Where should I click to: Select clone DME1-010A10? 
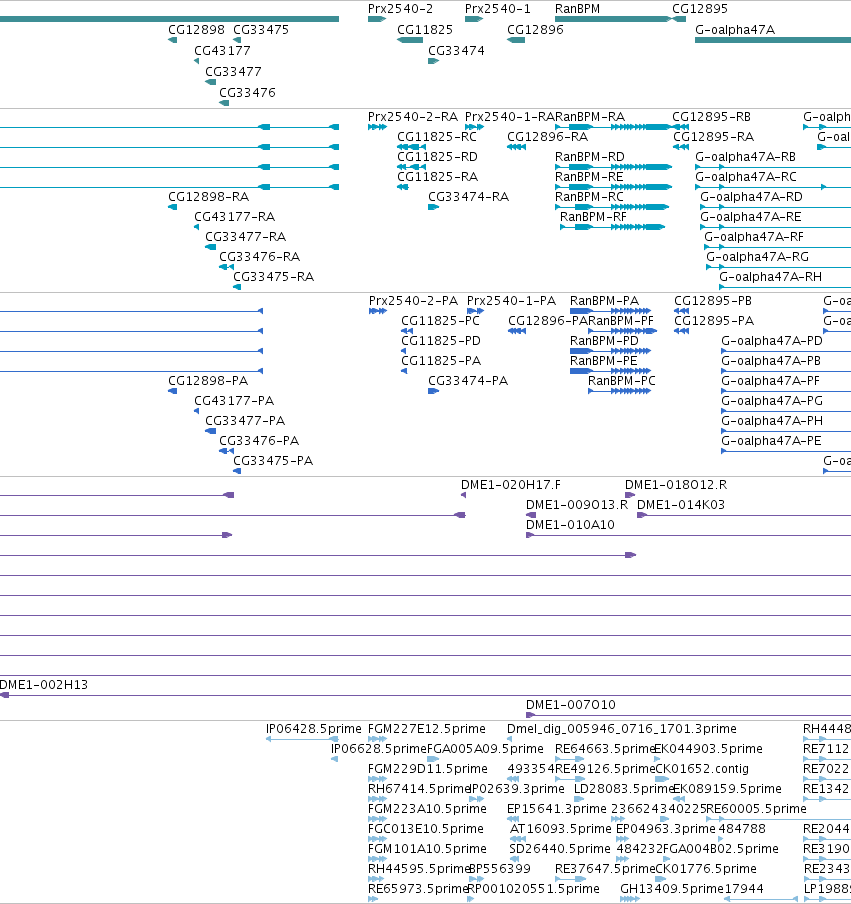[x=570, y=525]
